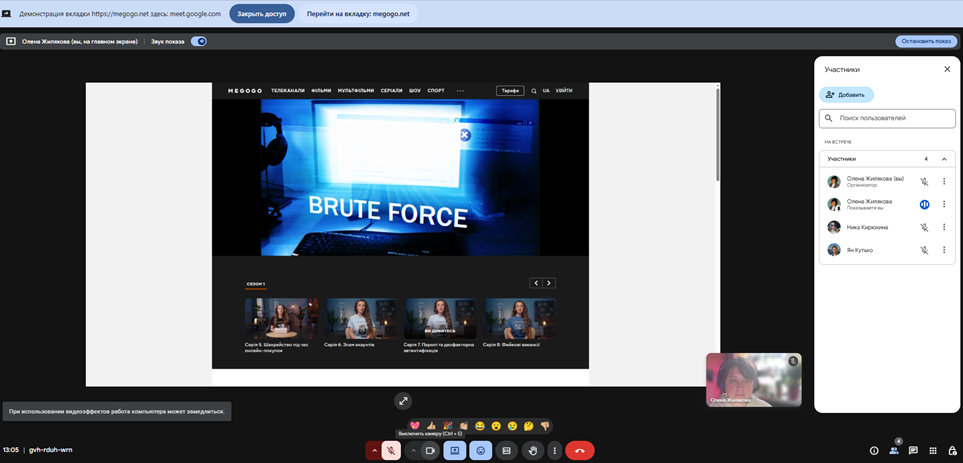The height and width of the screenshot is (463, 963).
Task: Click the 'Поиск пользователей' search field
Action: pos(886,118)
